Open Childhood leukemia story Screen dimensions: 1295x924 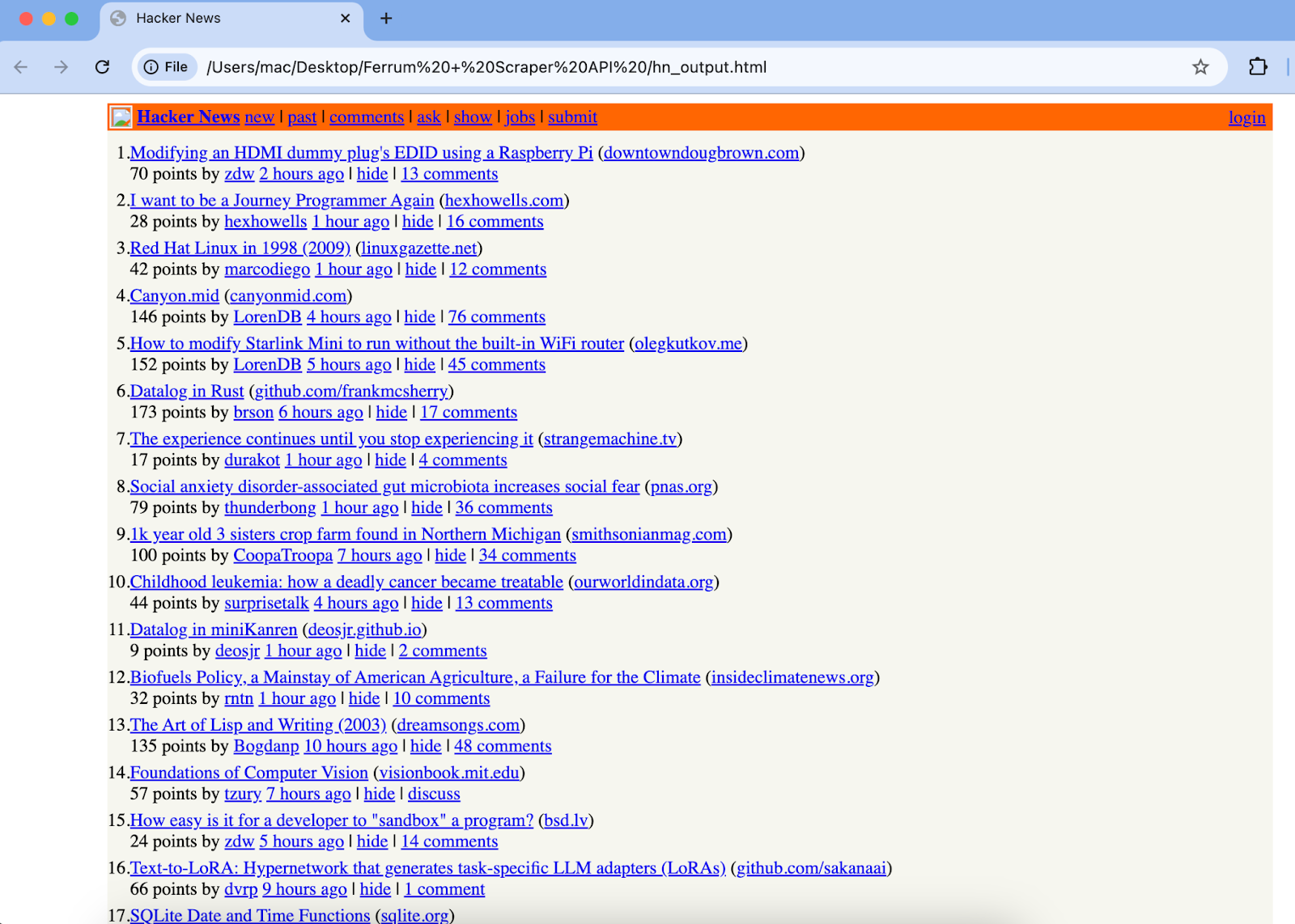346,582
